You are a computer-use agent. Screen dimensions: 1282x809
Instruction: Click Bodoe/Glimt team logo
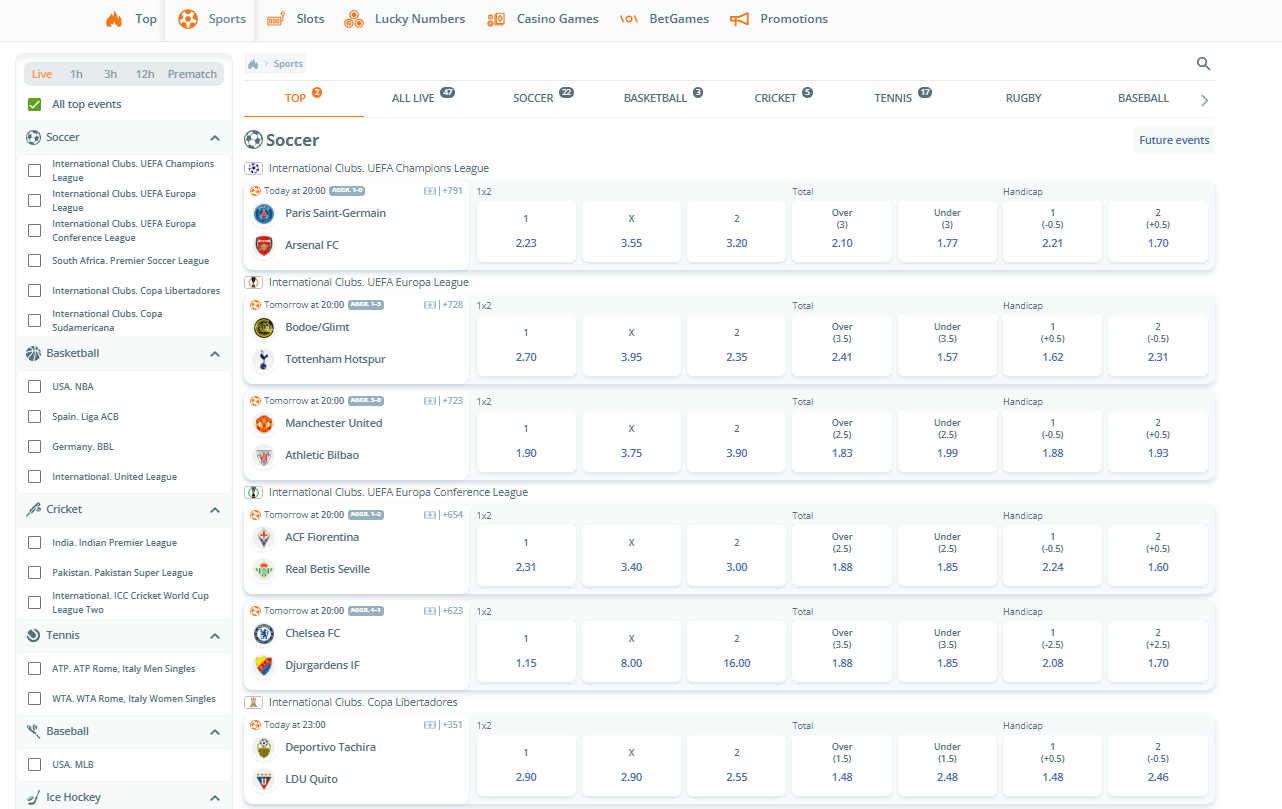[264, 327]
